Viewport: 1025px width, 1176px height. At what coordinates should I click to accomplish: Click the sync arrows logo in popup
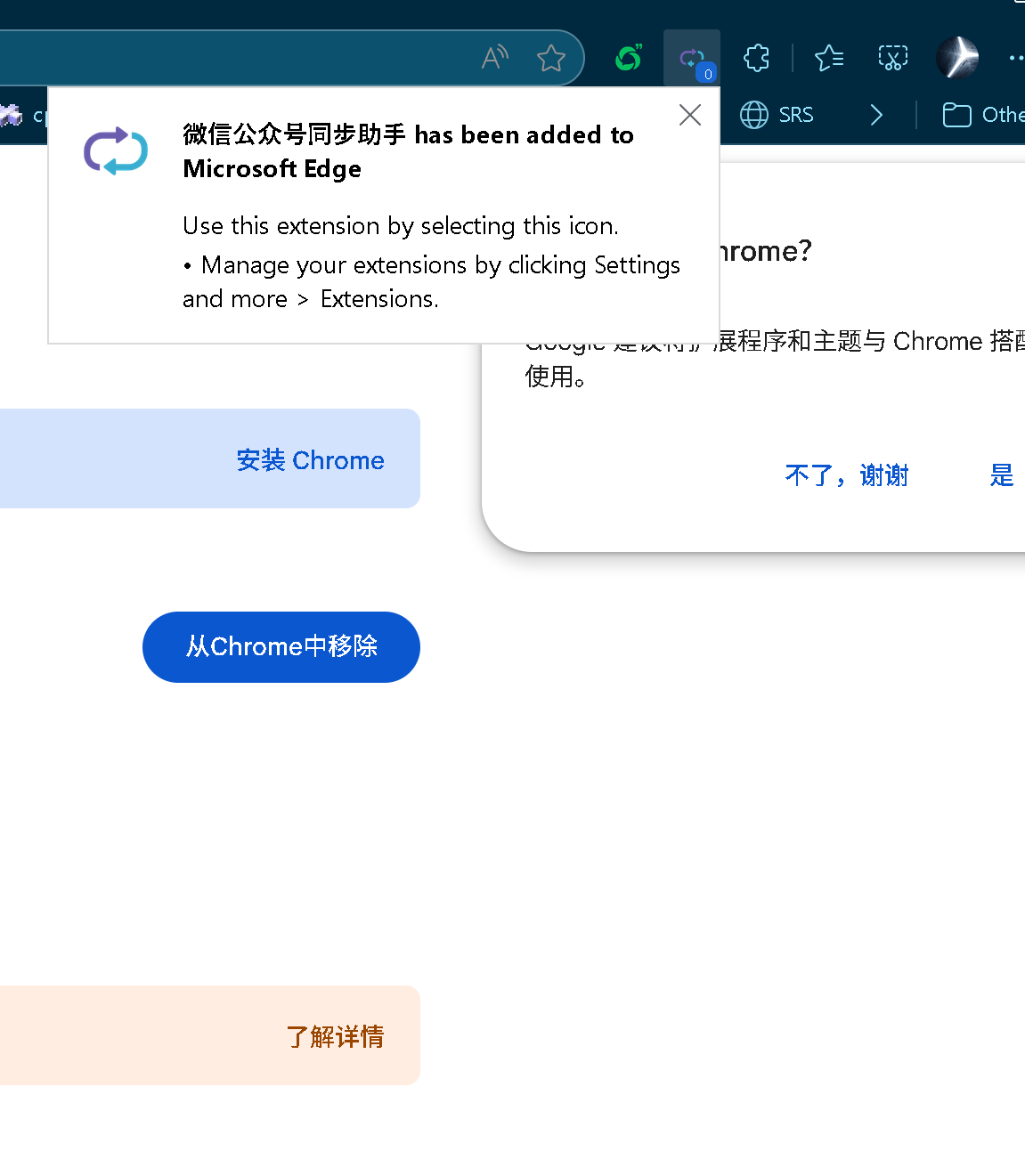click(x=116, y=151)
